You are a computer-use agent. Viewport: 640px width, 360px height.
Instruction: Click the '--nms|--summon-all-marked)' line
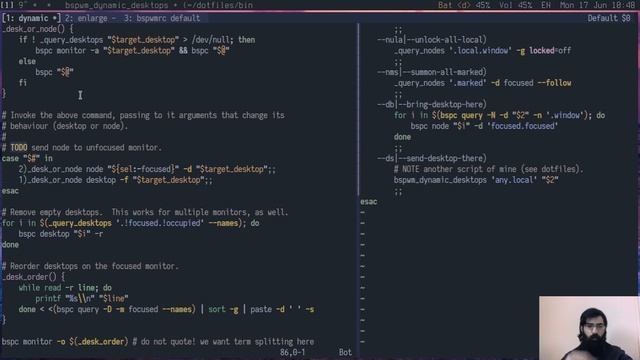point(432,72)
